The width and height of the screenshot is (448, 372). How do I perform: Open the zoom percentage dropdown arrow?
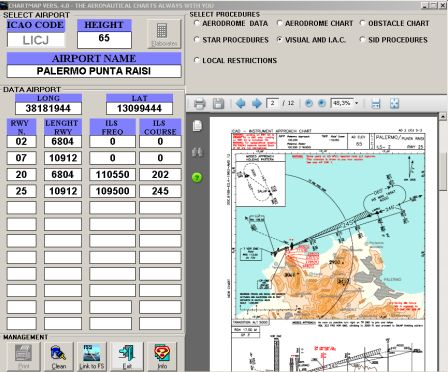[x=356, y=103]
